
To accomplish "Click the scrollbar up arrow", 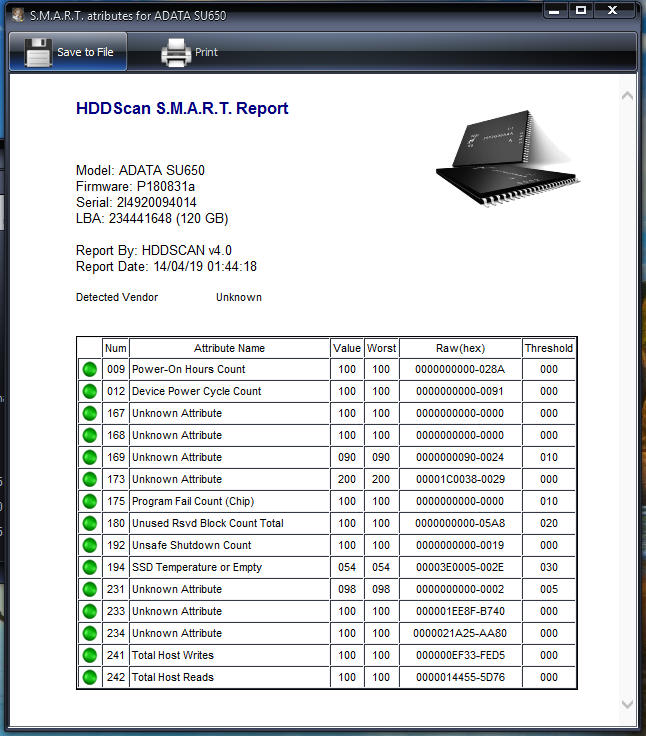I will [x=627, y=96].
